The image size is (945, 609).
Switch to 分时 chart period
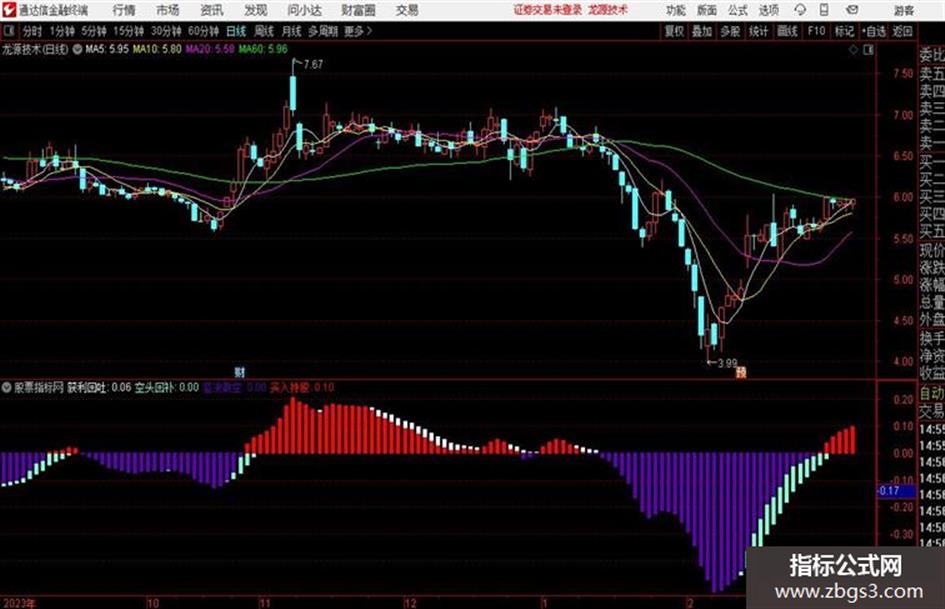tap(32, 31)
